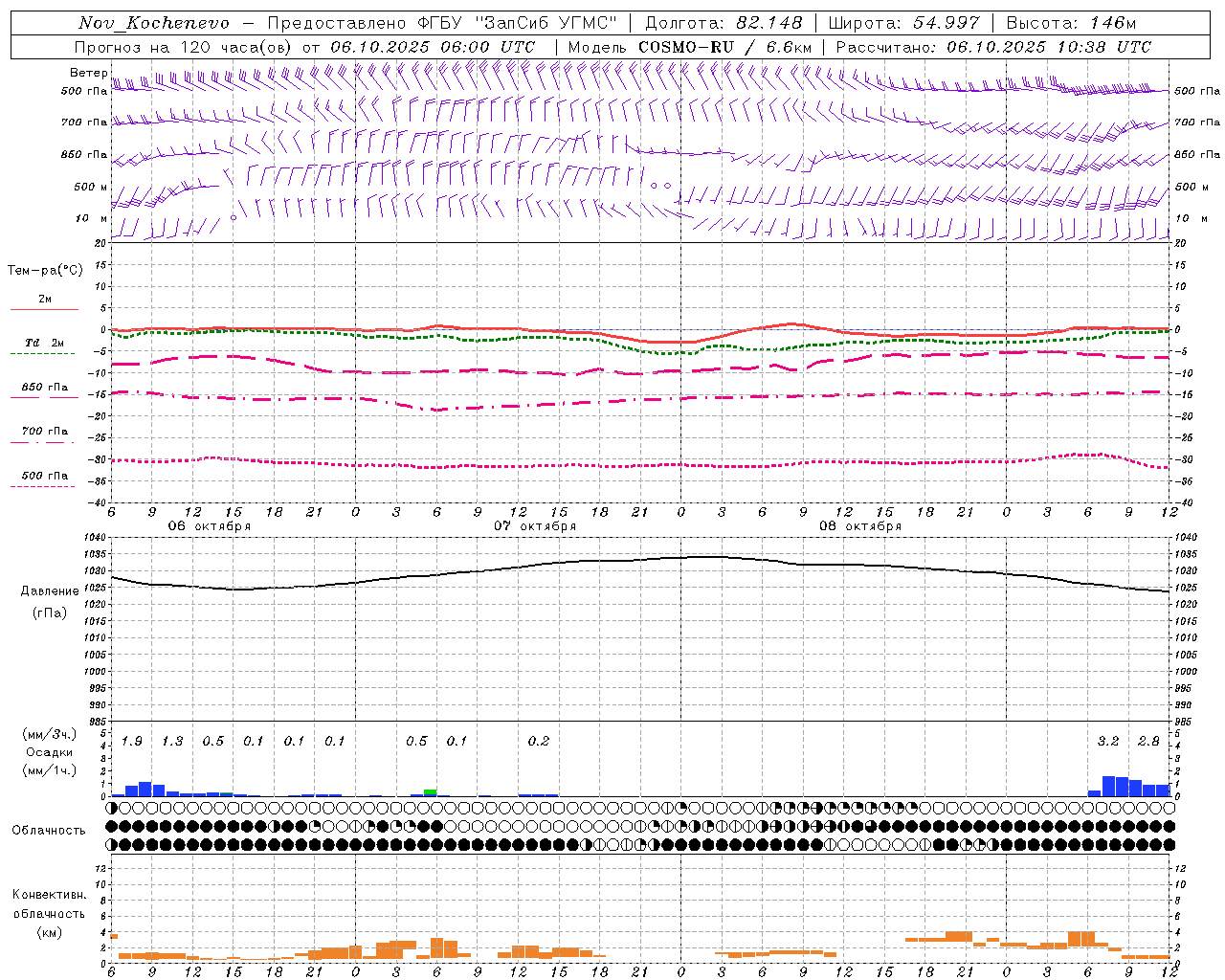Click the dash-dot 700 гПа temperature legend line

click(42, 442)
